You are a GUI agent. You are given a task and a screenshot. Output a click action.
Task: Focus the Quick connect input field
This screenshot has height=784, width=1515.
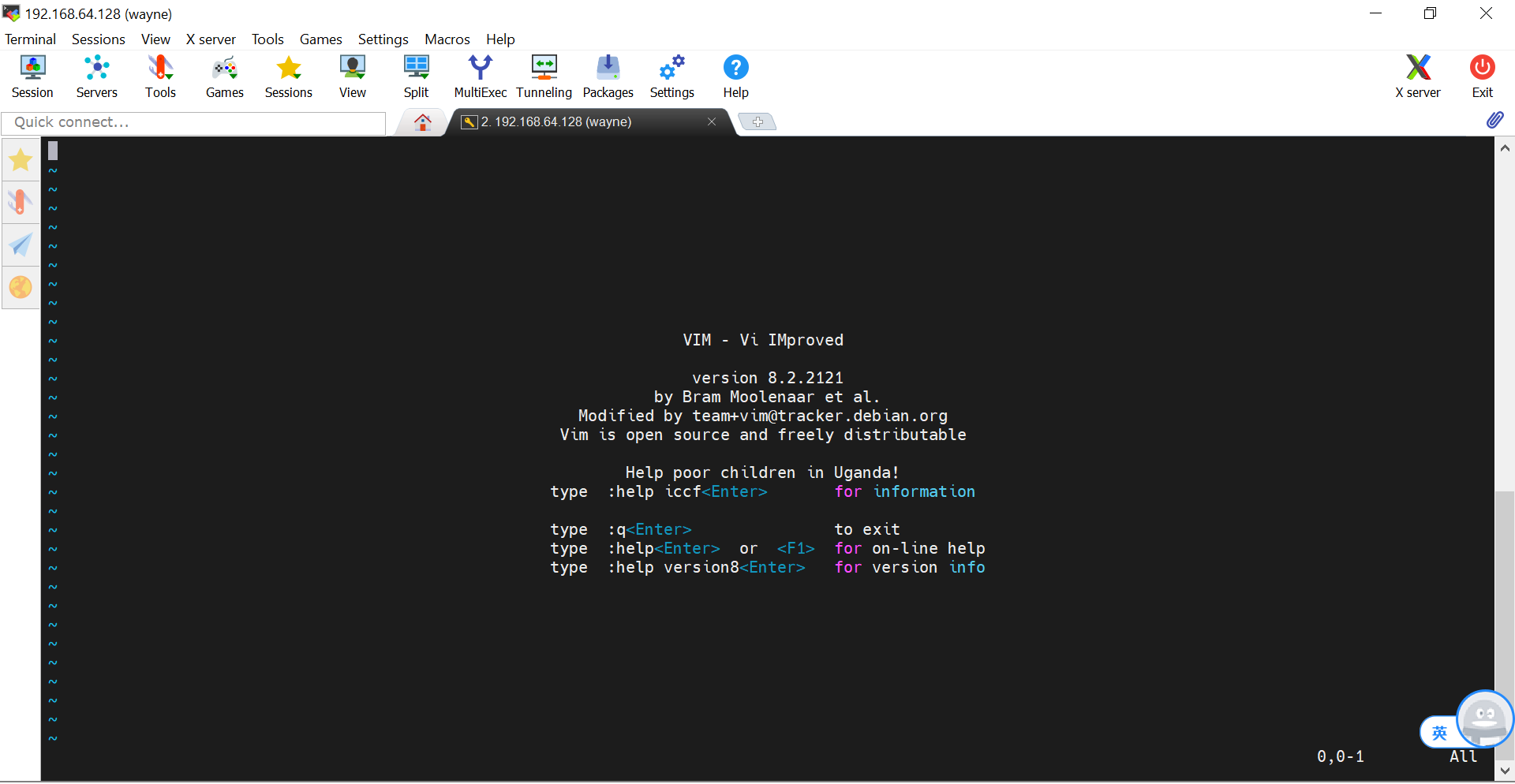[x=193, y=122]
